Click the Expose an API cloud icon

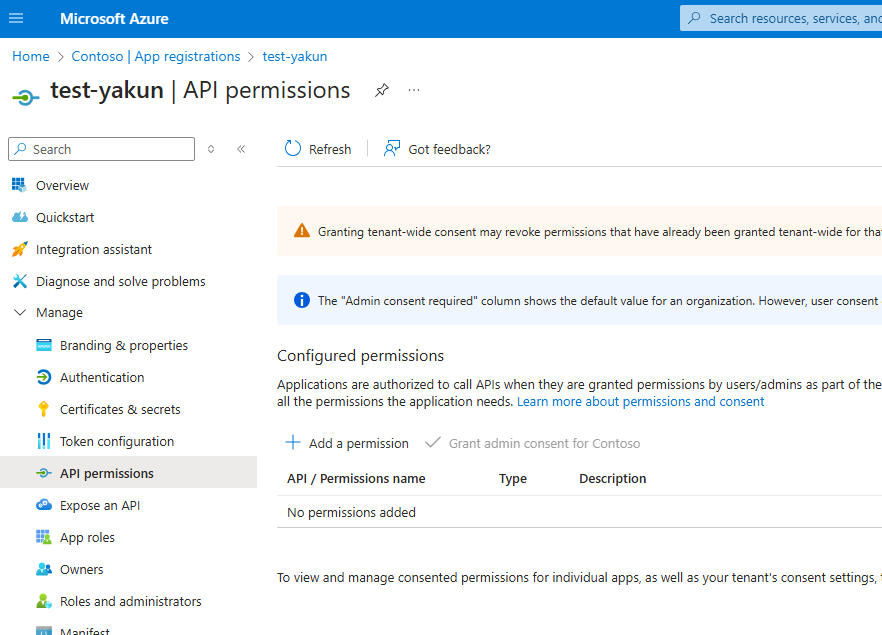tap(44, 505)
